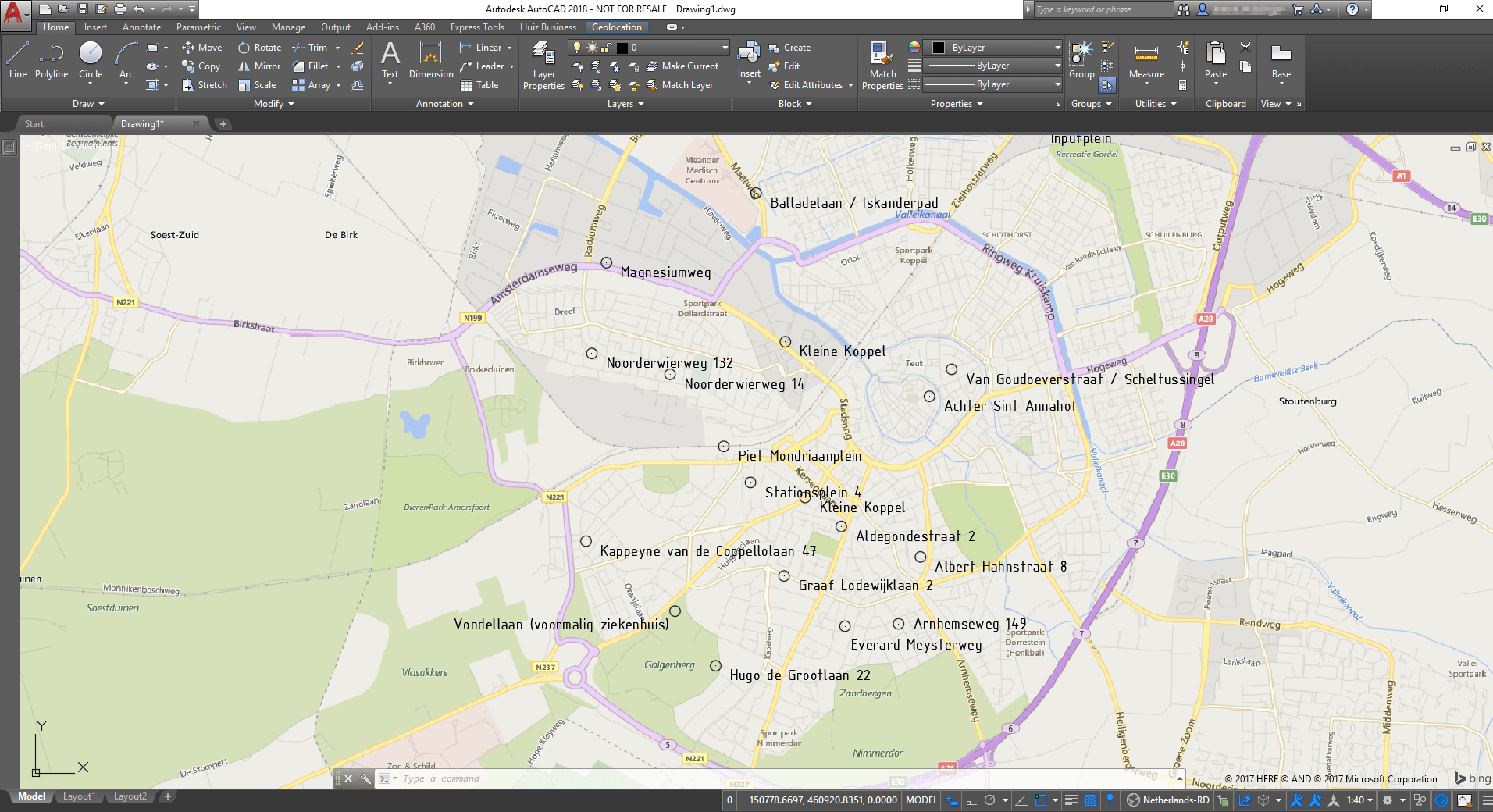Image resolution: width=1493 pixels, height=812 pixels.
Task: Insert a Table
Action: (479, 85)
